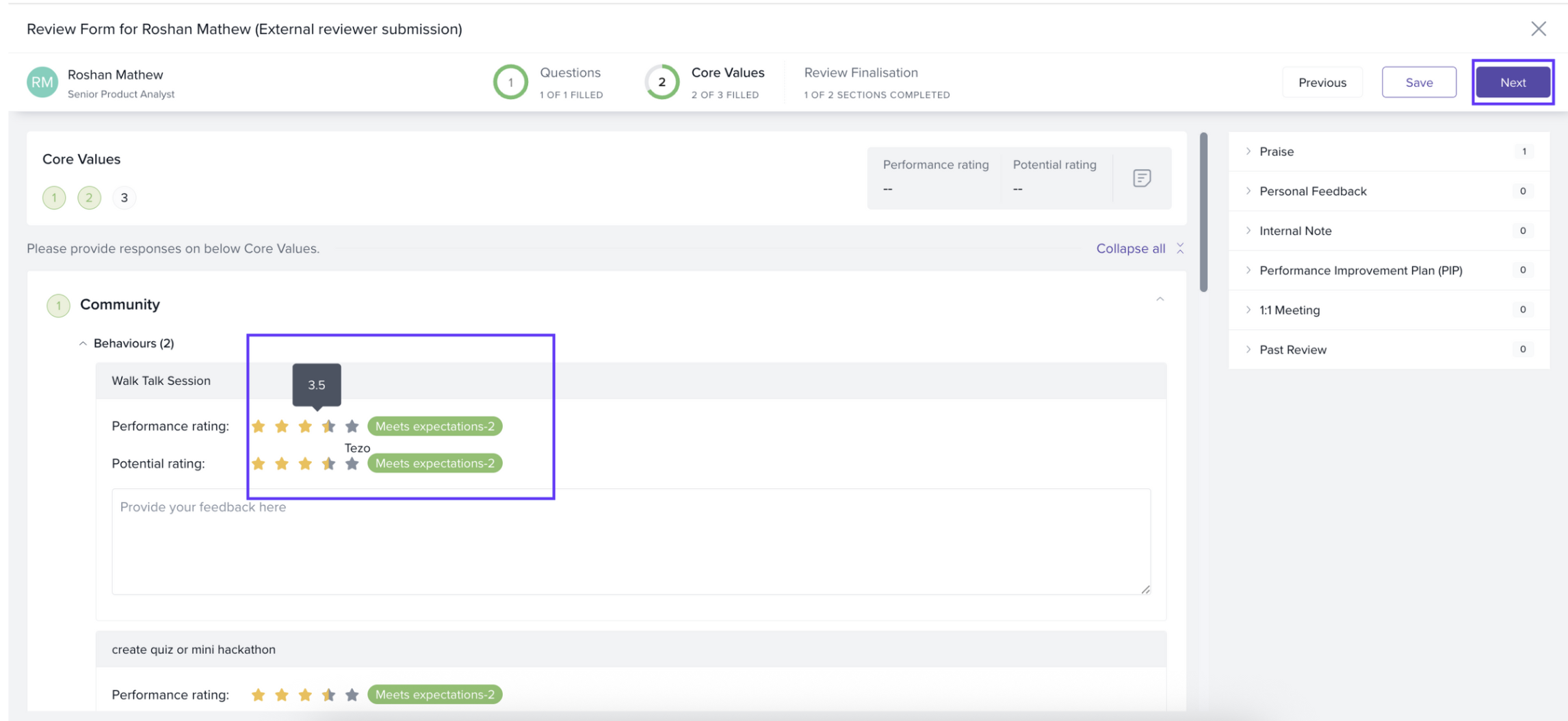
Task: Click the RM avatar for Roshan Mathew
Action: [x=42, y=83]
